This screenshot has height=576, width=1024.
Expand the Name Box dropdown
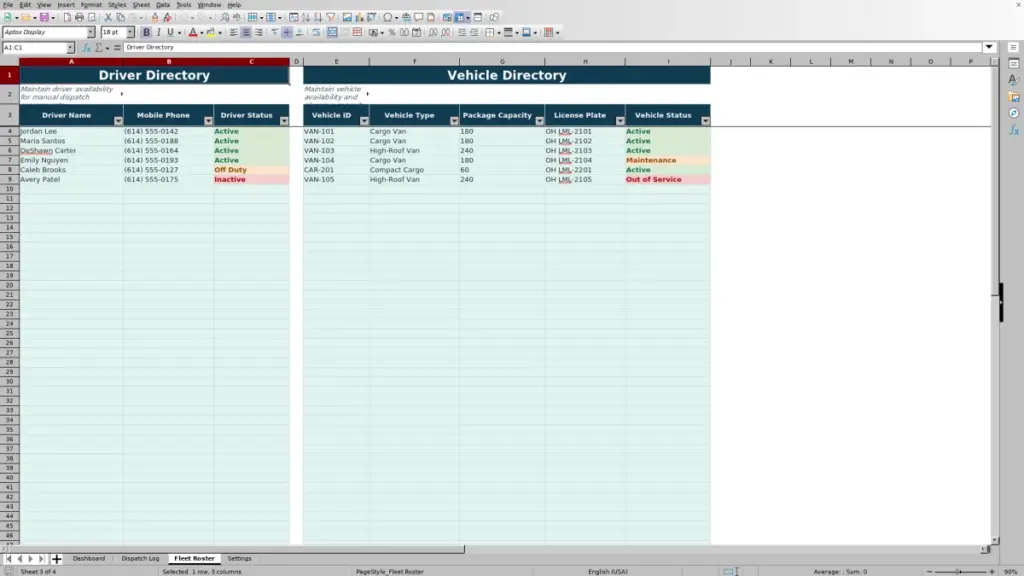coord(71,47)
